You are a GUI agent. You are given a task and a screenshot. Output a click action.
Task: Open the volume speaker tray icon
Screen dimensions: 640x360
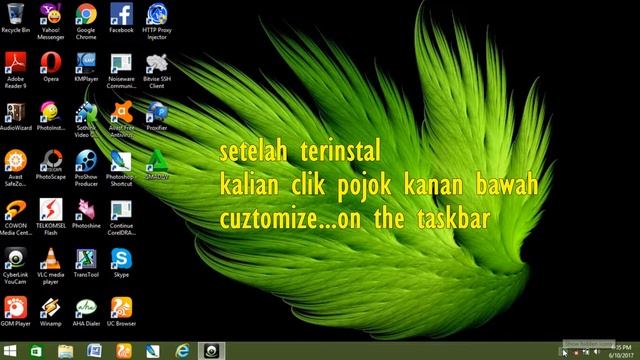click(596, 352)
